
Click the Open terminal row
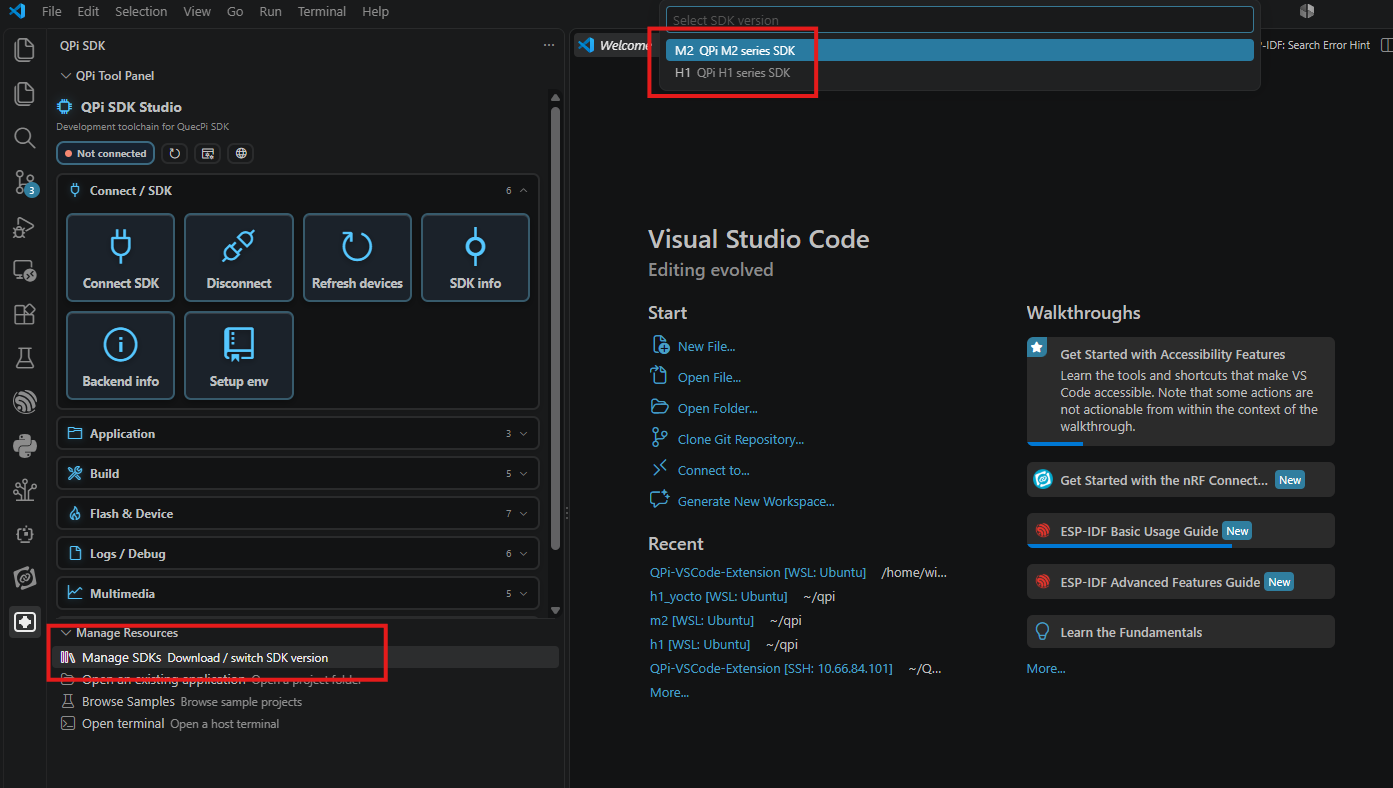pos(304,724)
